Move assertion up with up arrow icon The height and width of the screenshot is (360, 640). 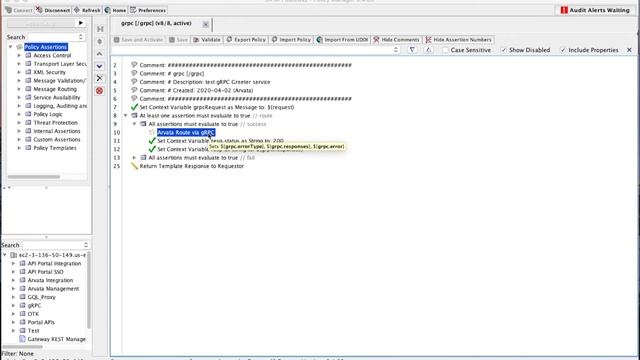[x=100, y=54]
